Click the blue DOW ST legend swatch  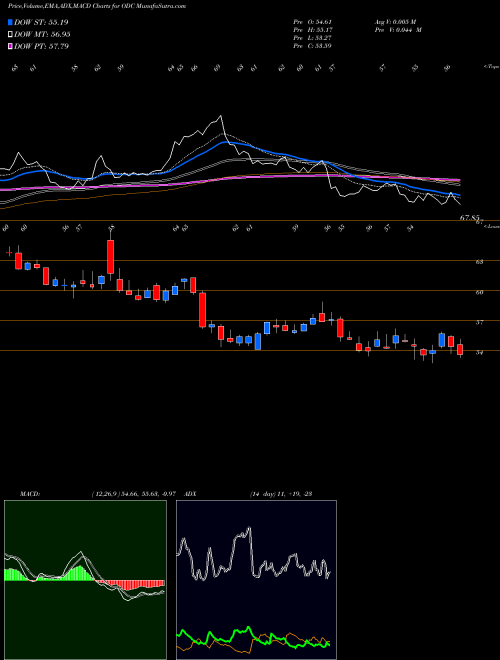11,22
